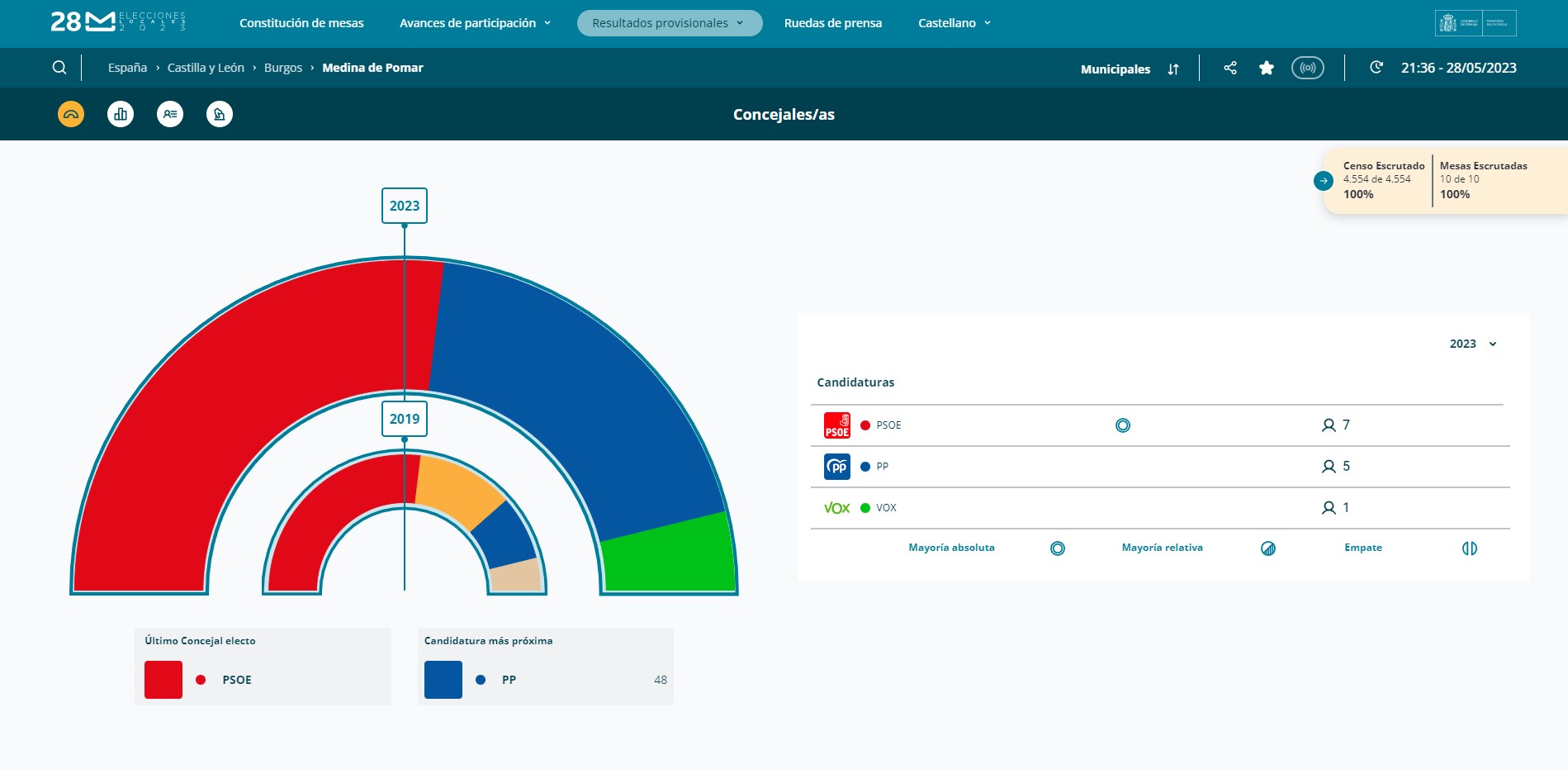Click PSOE red square in Último Concejal
The width and height of the screenshot is (1568, 769).
tap(163, 680)
